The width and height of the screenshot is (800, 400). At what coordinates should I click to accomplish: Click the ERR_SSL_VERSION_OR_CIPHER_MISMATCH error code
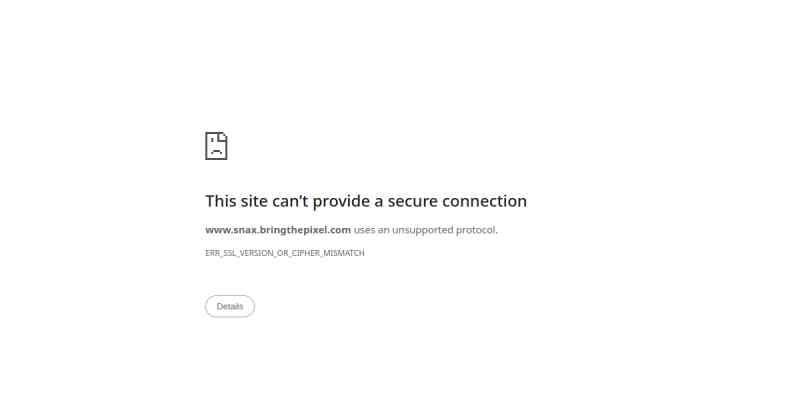point(285,253)
